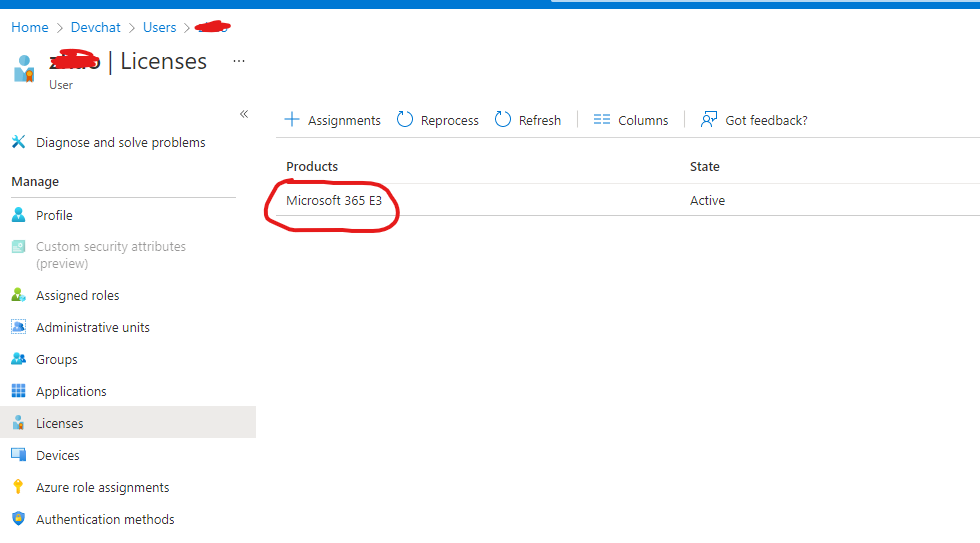The height and width of the screenshot is (543, 980).
Task: Collapse the sidebar with the double-chevron
Action: click(244, 114)
